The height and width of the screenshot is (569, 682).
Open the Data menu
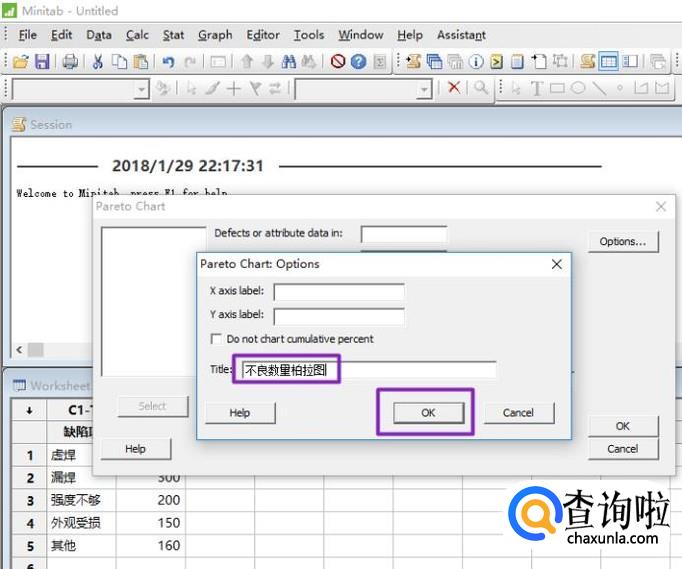click(x=99, y=35)
